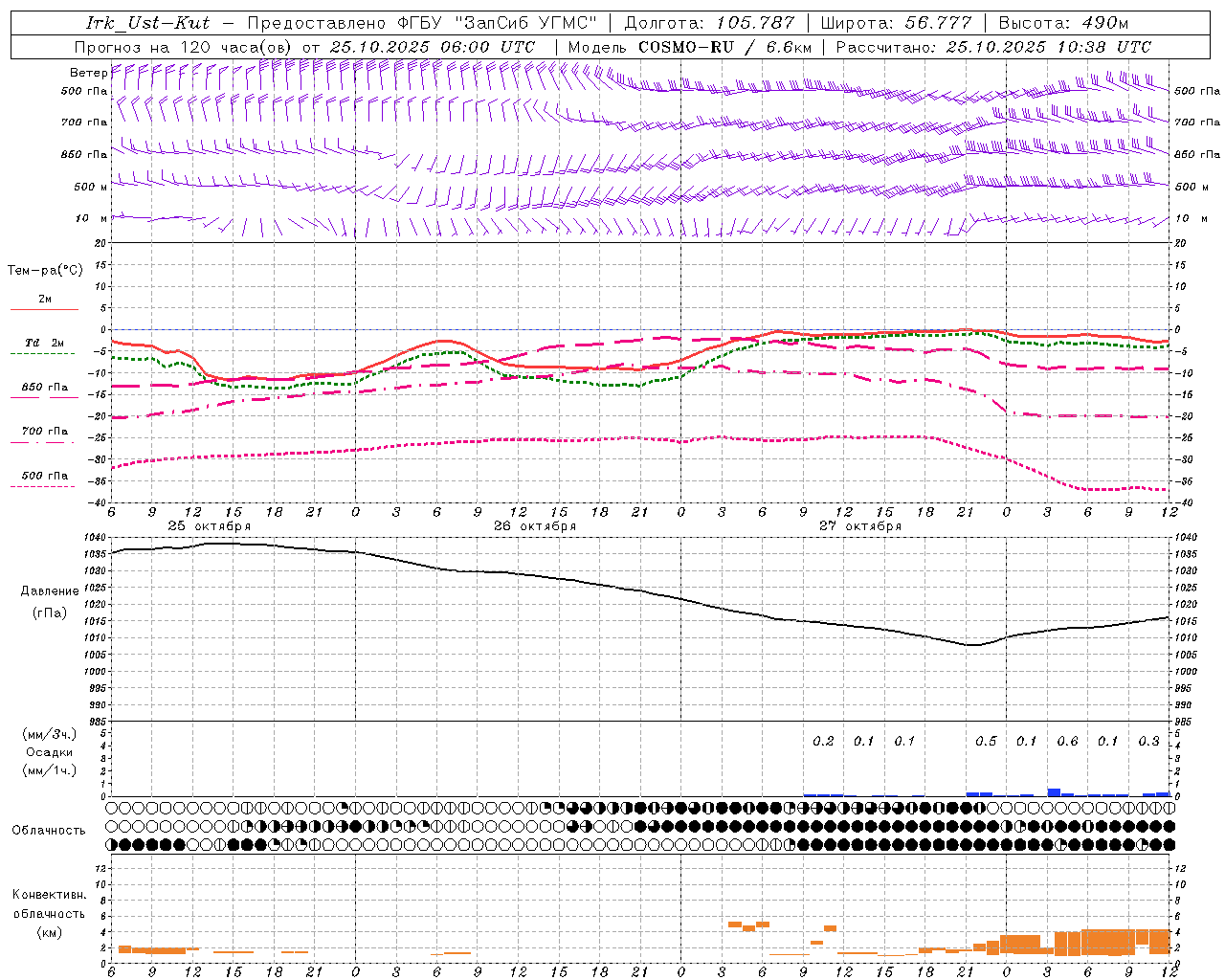Click the forecast header Прогноз на 120 часа(ов)
Image resolution: width=1225 pixels, height=980 pixels.
click(x=185, y=47)
